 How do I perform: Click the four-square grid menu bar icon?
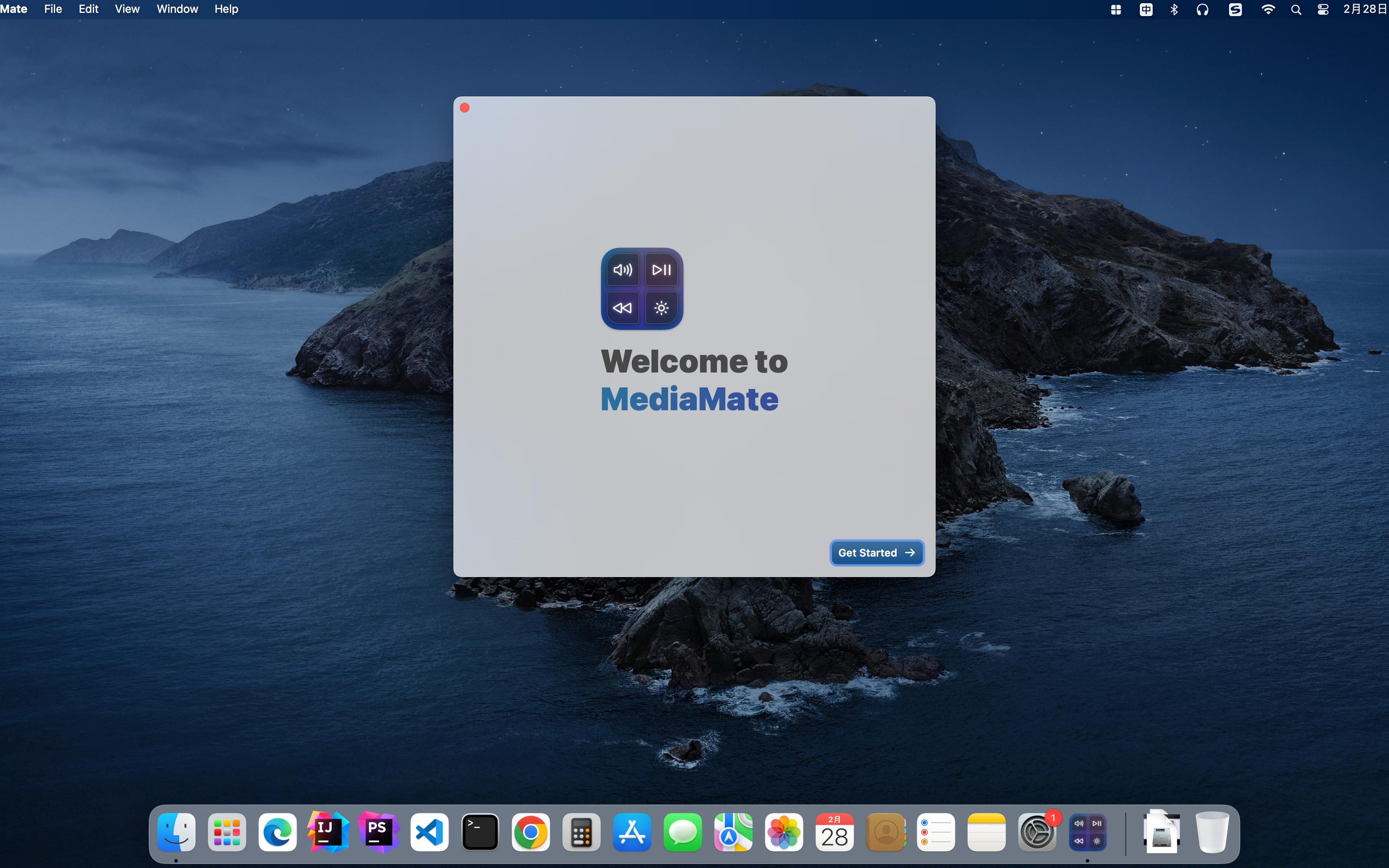coord(1116,9)
